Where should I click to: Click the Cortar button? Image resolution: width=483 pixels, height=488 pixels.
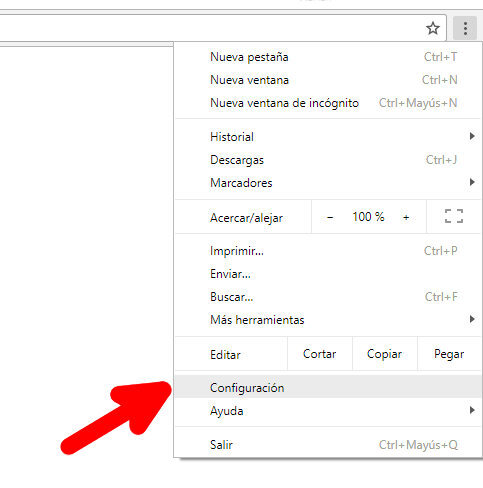tap(319, 354)
